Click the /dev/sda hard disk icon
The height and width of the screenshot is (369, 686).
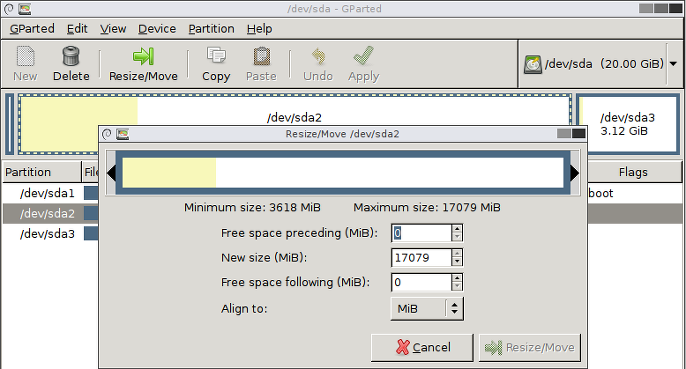point(532,64)
